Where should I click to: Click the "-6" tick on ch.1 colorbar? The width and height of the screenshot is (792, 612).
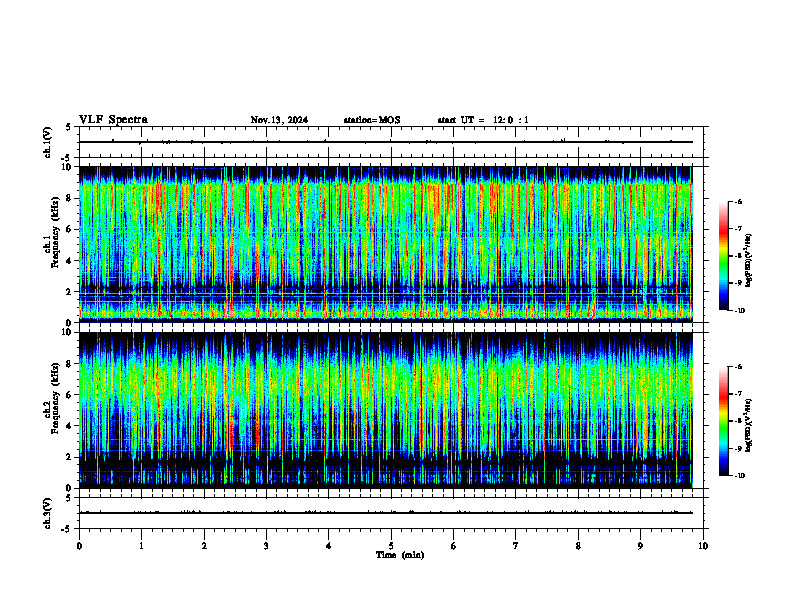tap(738, 202)
